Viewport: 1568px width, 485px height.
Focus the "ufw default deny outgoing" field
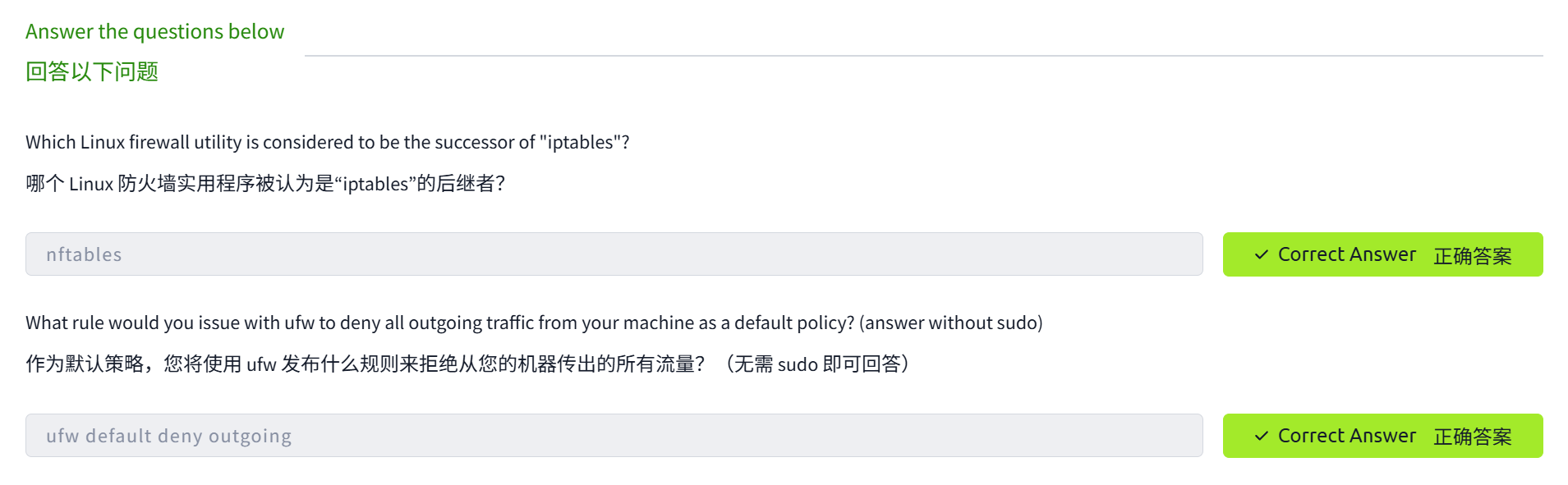tap(614, 436)
